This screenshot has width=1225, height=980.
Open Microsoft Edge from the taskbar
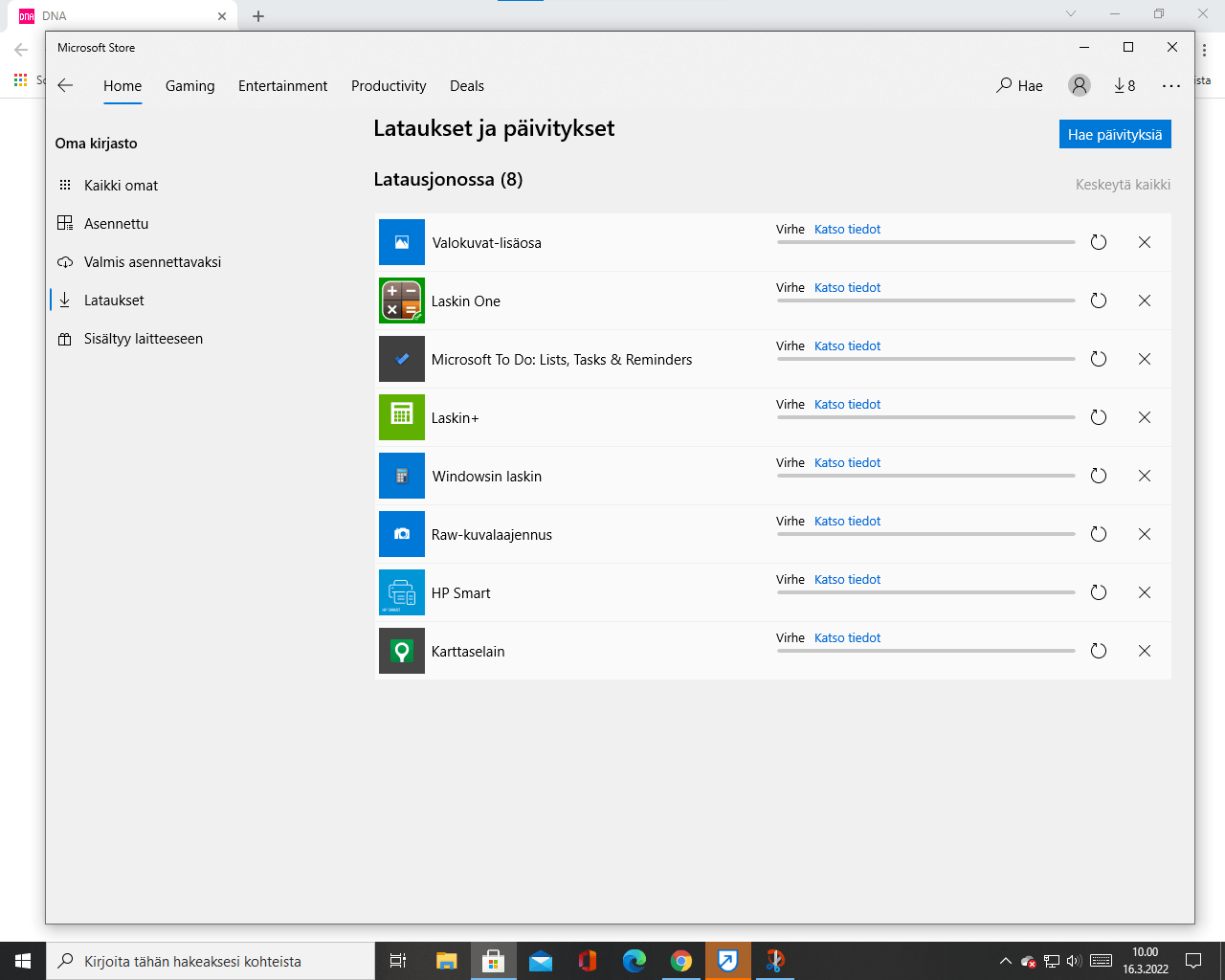coord(635,961)
